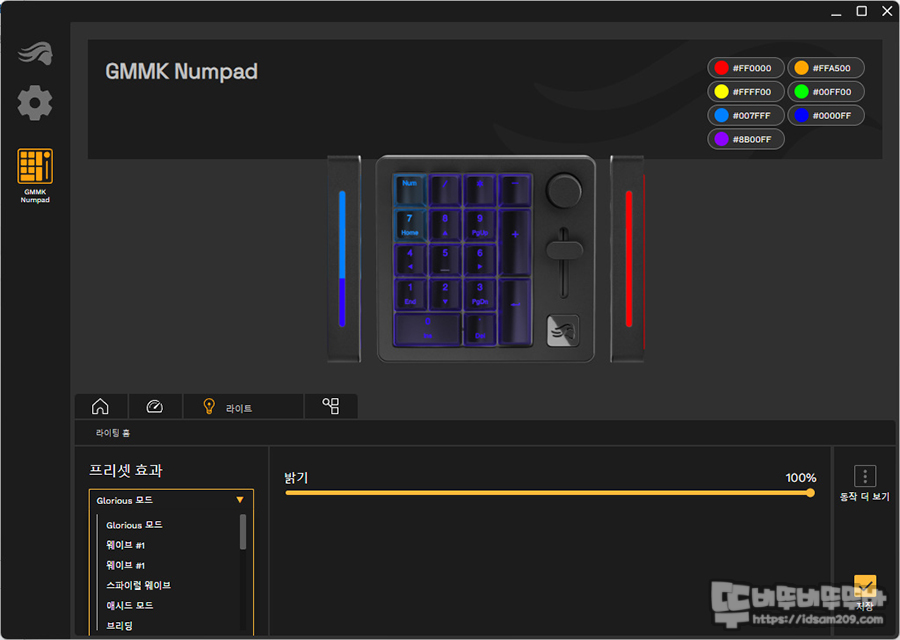Choose Glorious 모드 from the preset list
Viewport: 900px width, 640px height.
pos(134,525)
